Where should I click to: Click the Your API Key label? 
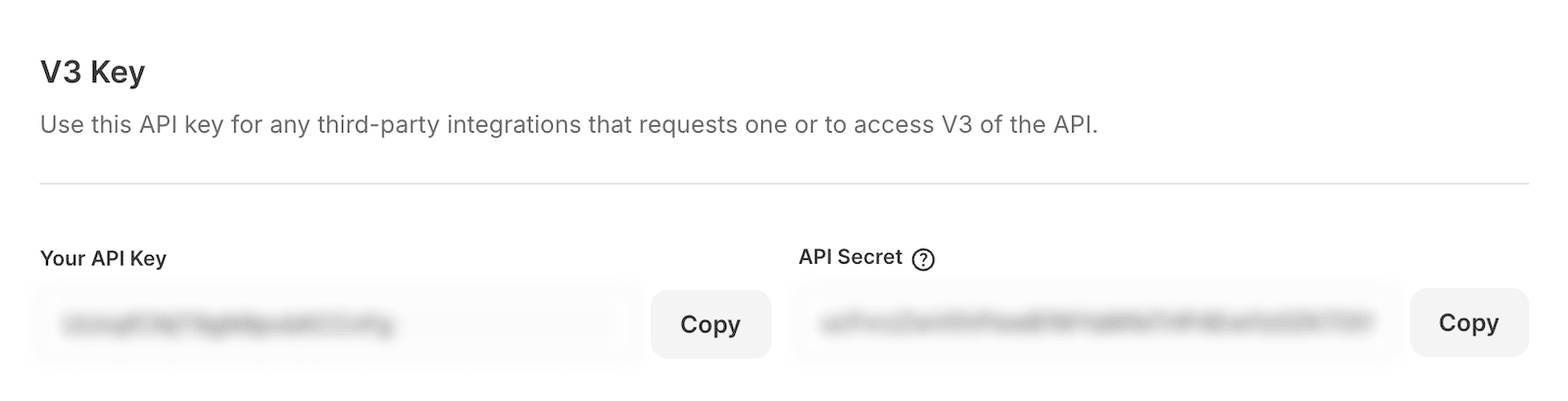click(x=103, y=259)
